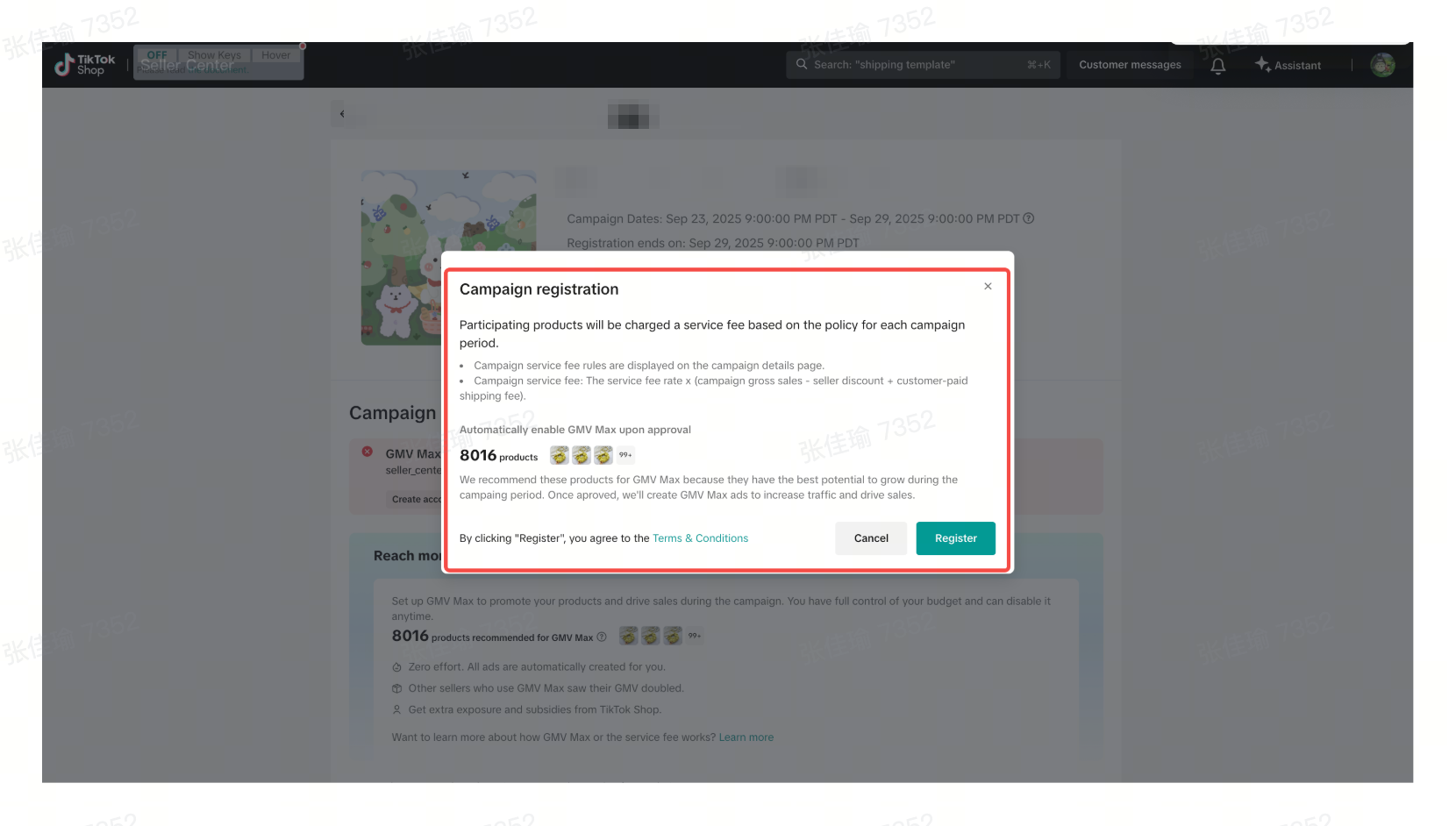This screenshot has width=1456, height=826.
Task: Click the GMV Max recommendation info icon
Action: pyautogui.click(x=602, y=637)
